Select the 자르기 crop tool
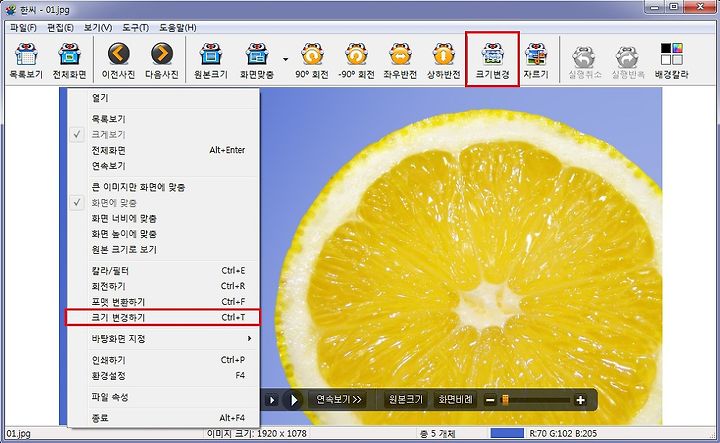The image size is (720, 443). click(536, 61)
